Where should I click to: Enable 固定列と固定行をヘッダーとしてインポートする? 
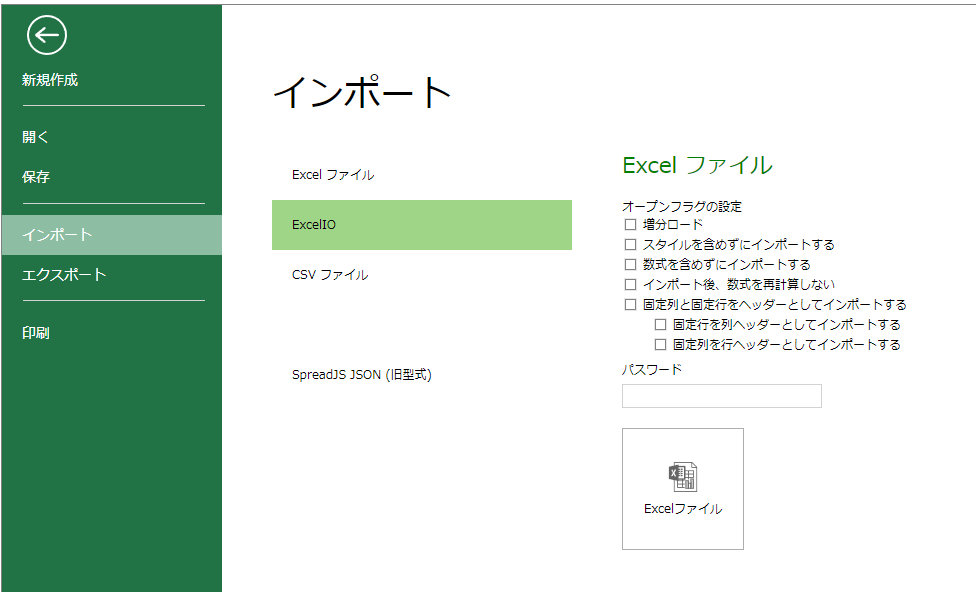click(x=631, y=304)
